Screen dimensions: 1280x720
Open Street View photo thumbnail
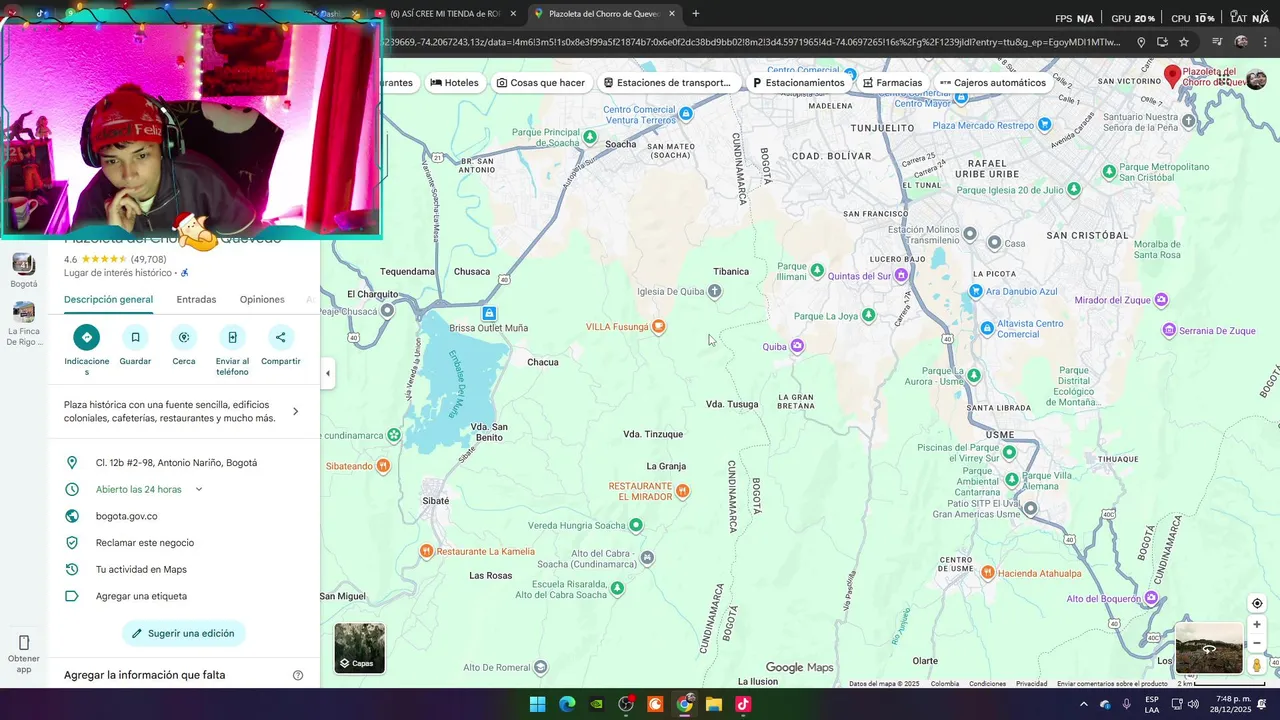tap(1209, 648)
